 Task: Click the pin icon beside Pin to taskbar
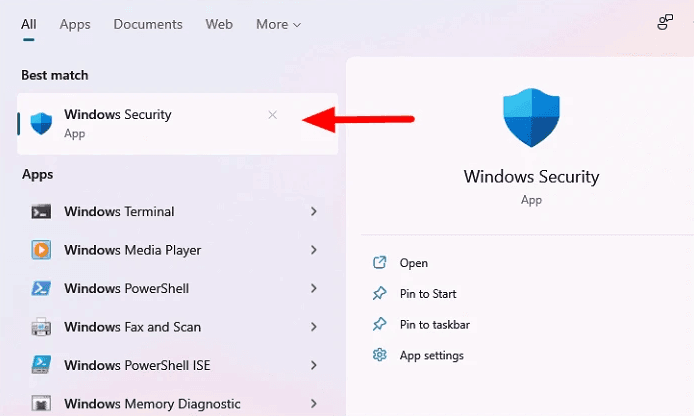click(380, 324)
